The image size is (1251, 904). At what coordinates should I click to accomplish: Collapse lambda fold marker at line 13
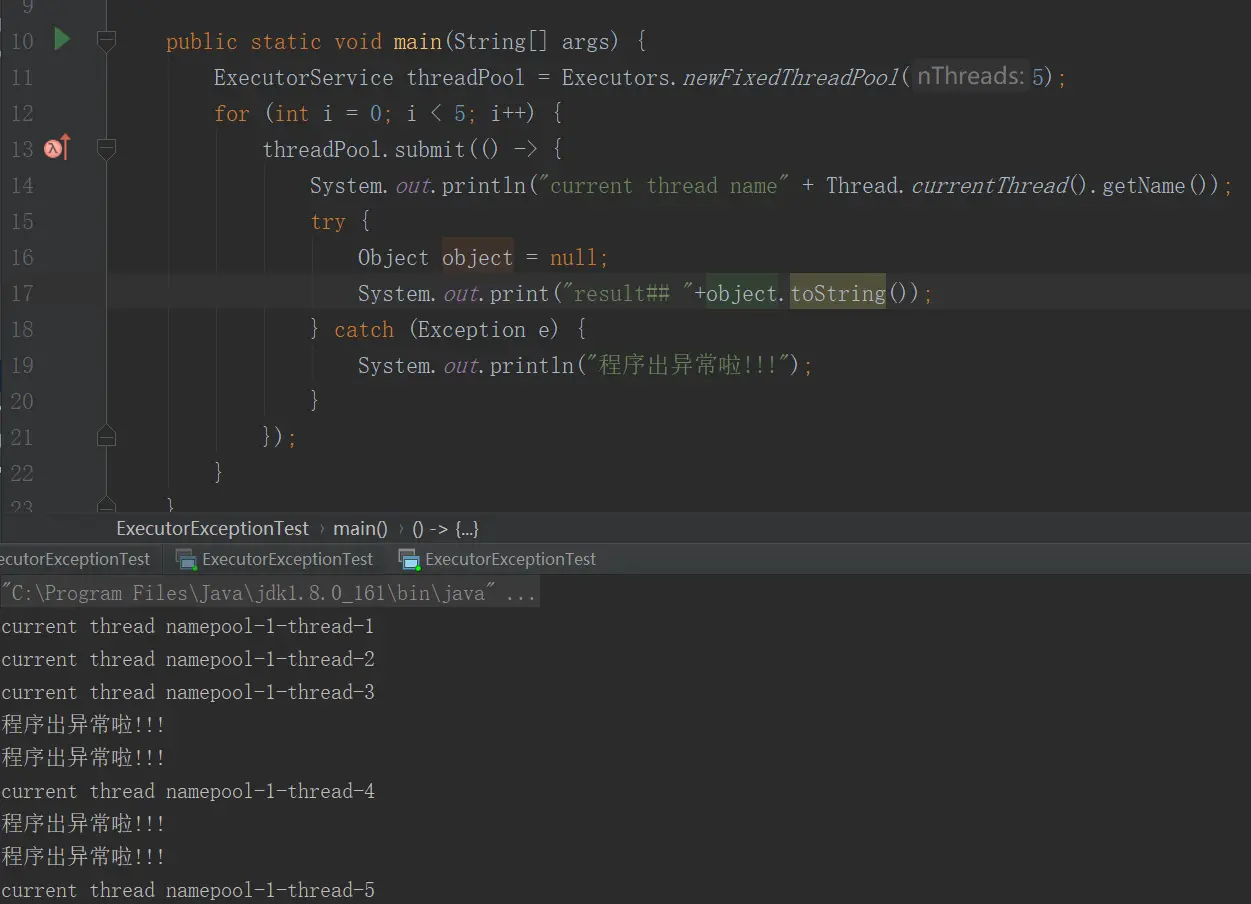(107, 149)
